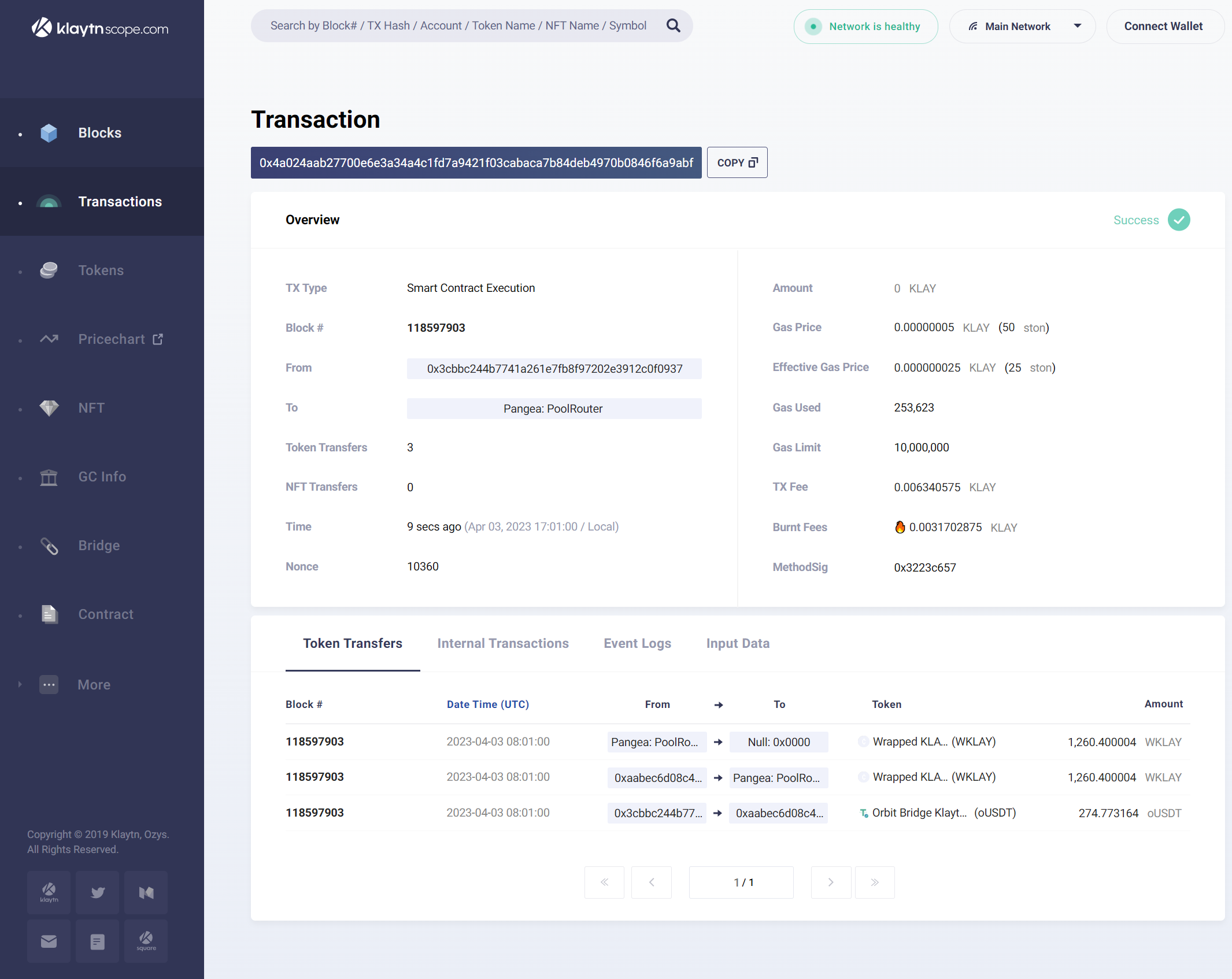Open the Klaytn square icon link
This screenshot has height=979, width=1232.
tap(146, 941)
